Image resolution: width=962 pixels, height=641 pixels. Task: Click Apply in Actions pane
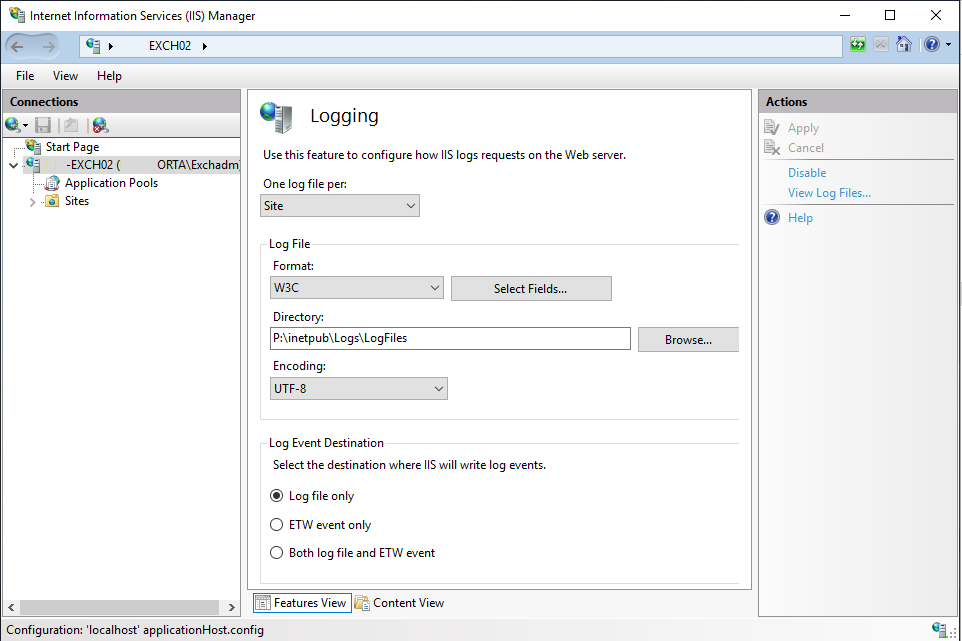[803, 128]
